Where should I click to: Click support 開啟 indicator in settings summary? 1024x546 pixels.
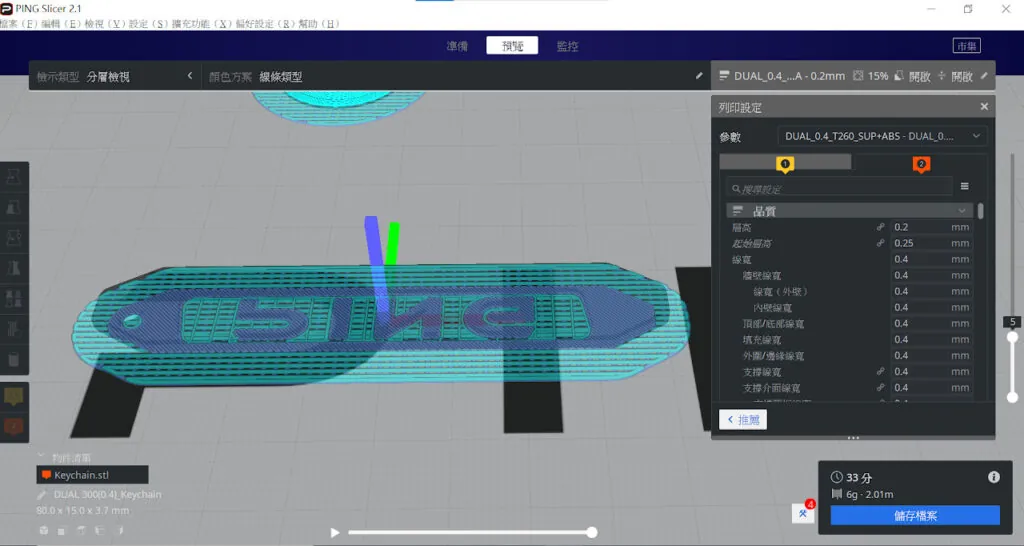pos(912,76)
